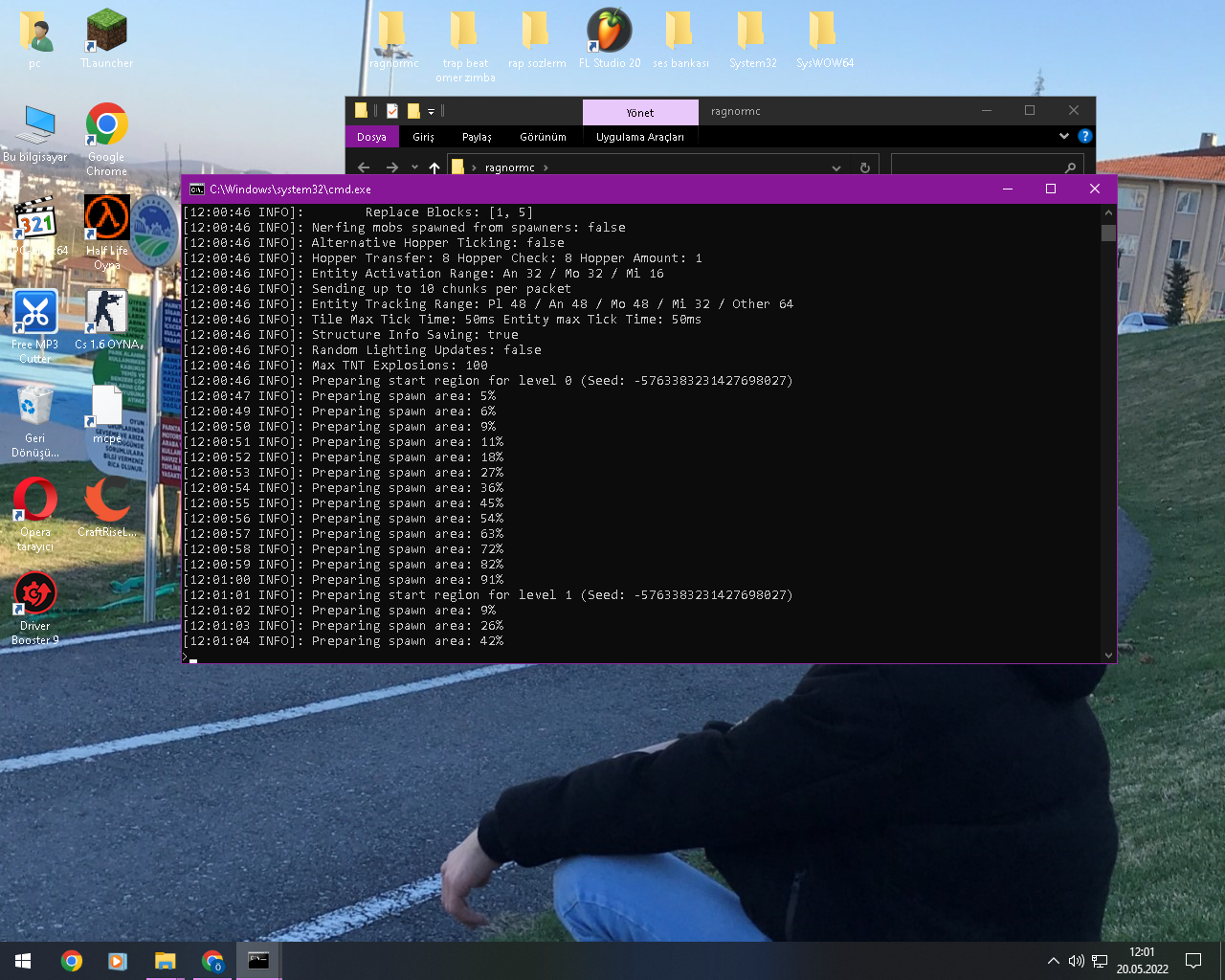This screenshot has height=980, width=1225.
Task: Open the Geri Dönüşüm recycle bin
Action: pyautogui.click(x=35, y=420)
